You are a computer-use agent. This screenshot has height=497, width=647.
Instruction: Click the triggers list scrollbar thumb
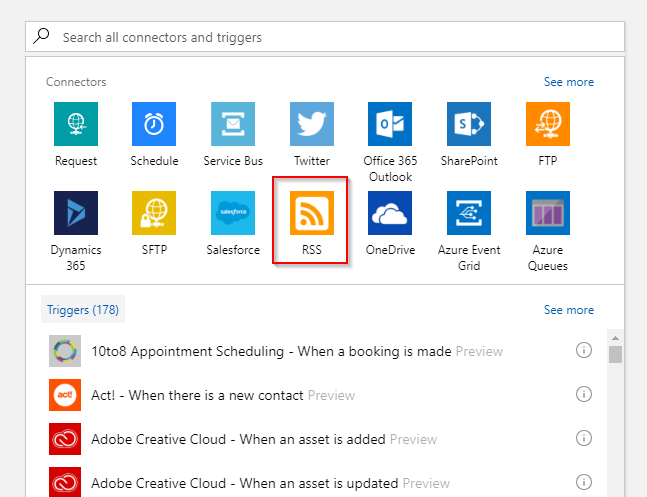click(615, 355)
